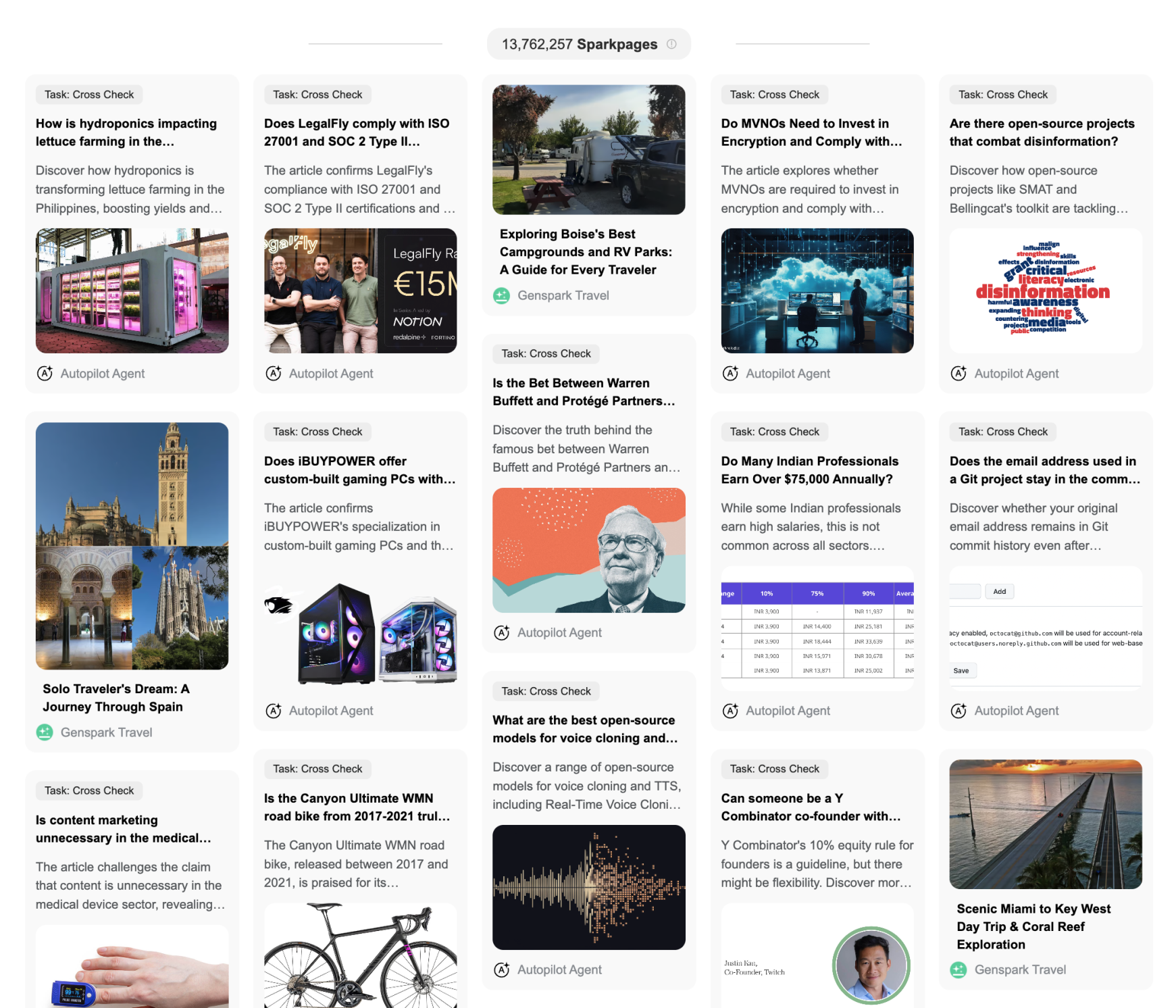Click the Autopilot Agent icon on the hydroponics card
Image resolution: width=1176 pixels, height=1008 pixels.
(44, 374)
